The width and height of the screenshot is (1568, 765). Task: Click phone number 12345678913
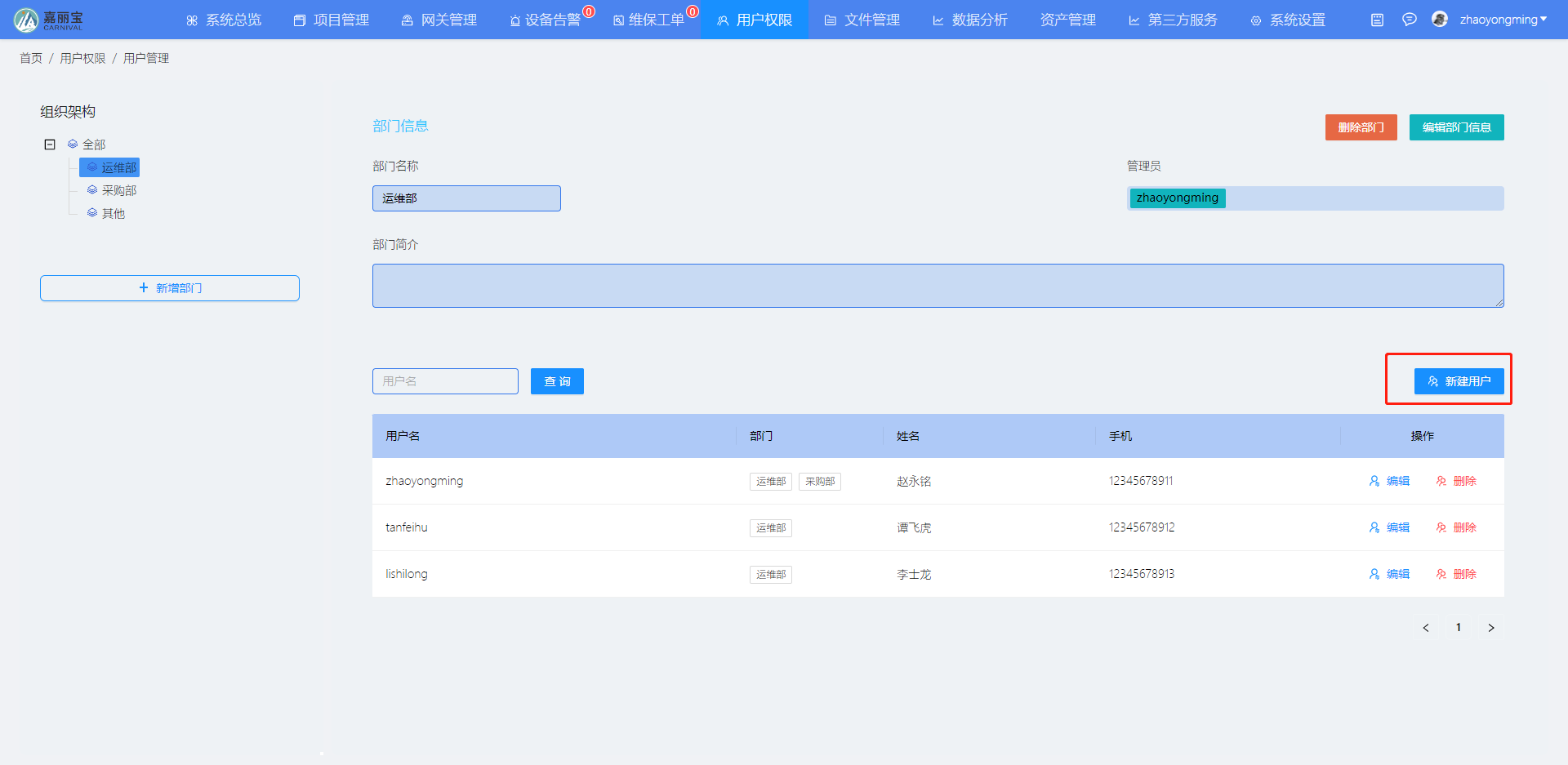point(1142,574)
